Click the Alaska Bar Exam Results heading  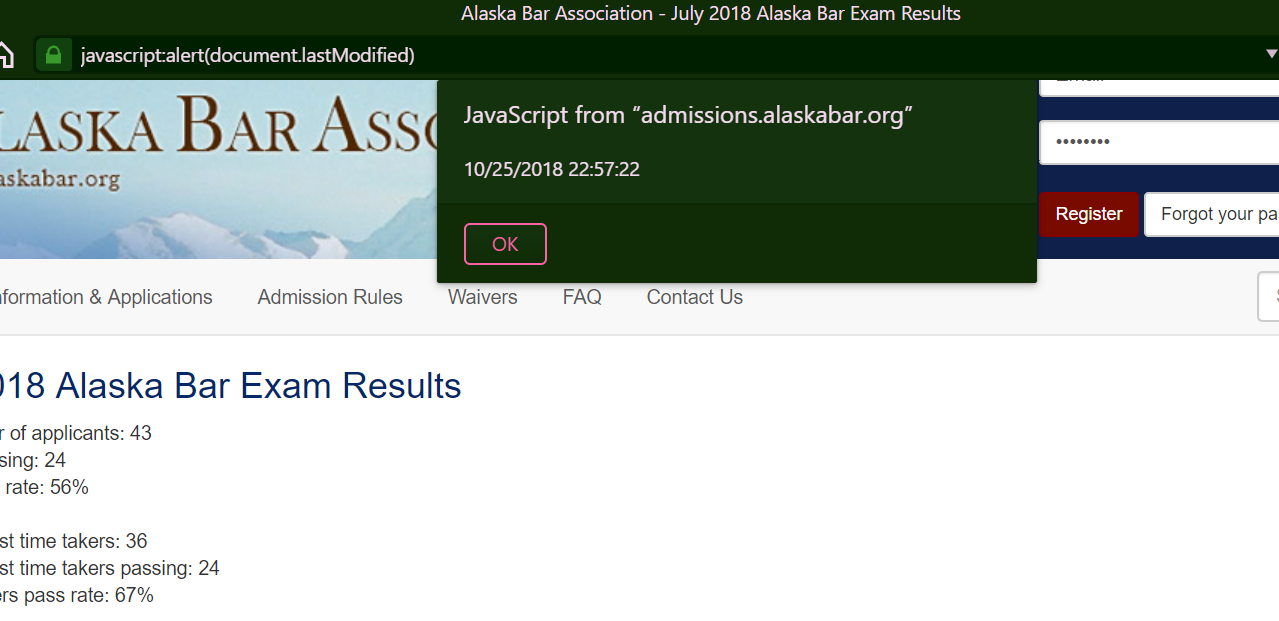tap(230, 386)
